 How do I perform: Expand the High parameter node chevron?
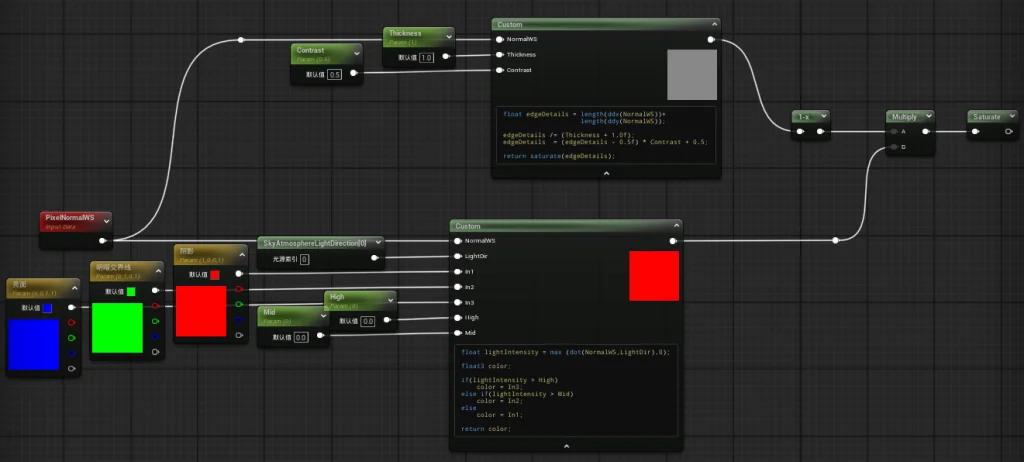point(390,301)
